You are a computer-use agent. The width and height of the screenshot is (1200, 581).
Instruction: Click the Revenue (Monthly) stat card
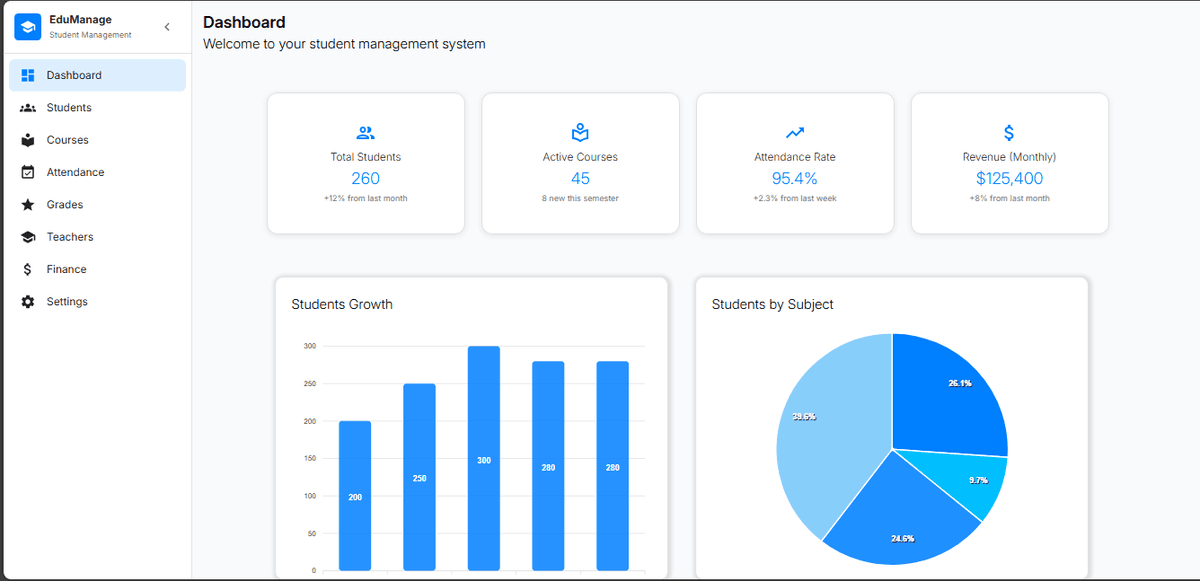[1009, 163]
